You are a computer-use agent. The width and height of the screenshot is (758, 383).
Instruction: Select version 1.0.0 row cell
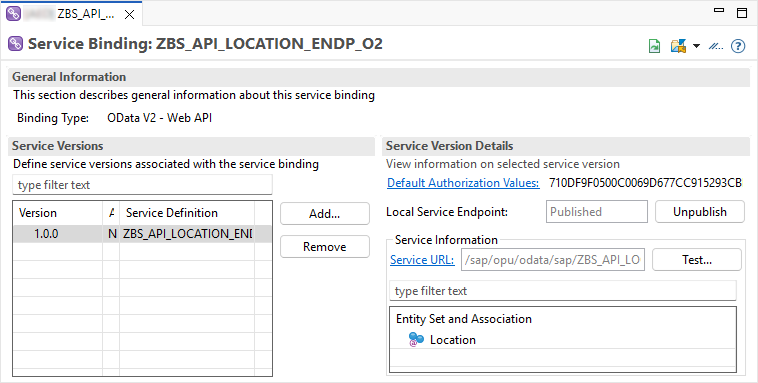pyautogui.click(x=58, y=234)
